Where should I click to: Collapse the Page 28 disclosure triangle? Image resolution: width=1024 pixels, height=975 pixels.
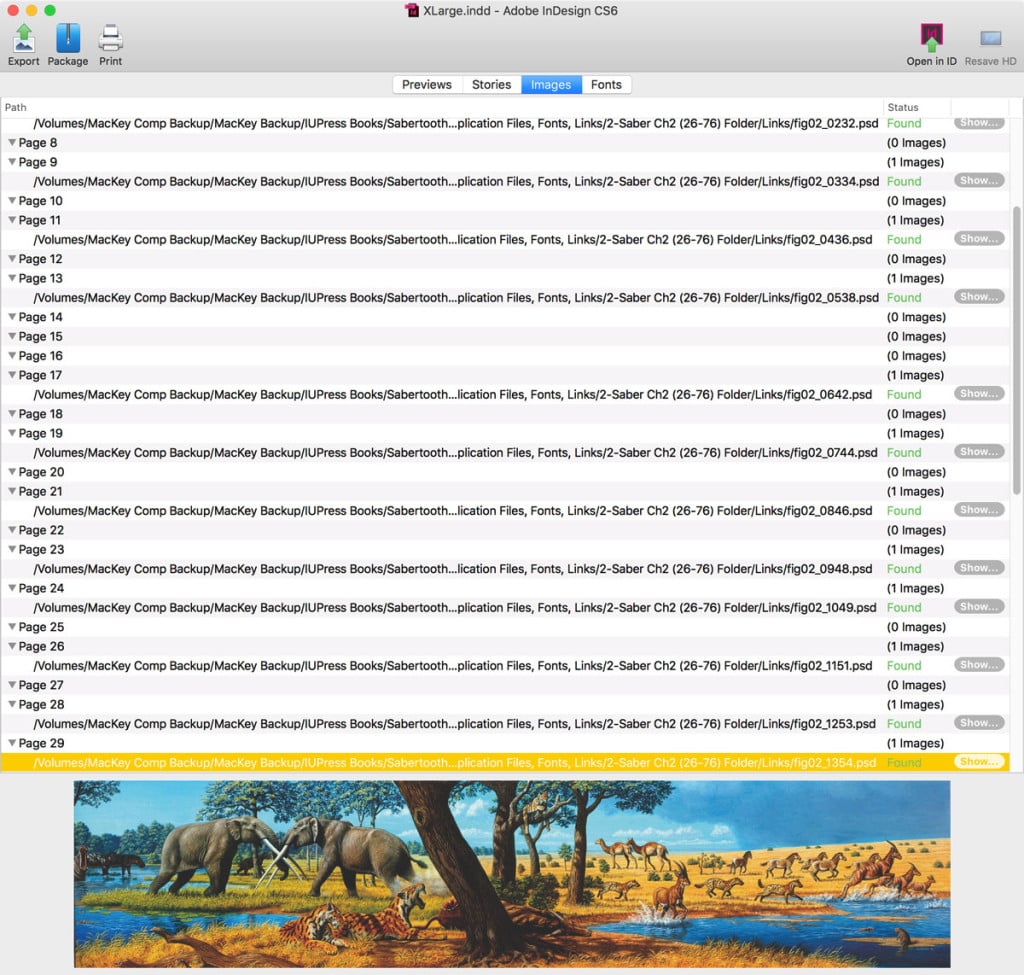[12, 704]
